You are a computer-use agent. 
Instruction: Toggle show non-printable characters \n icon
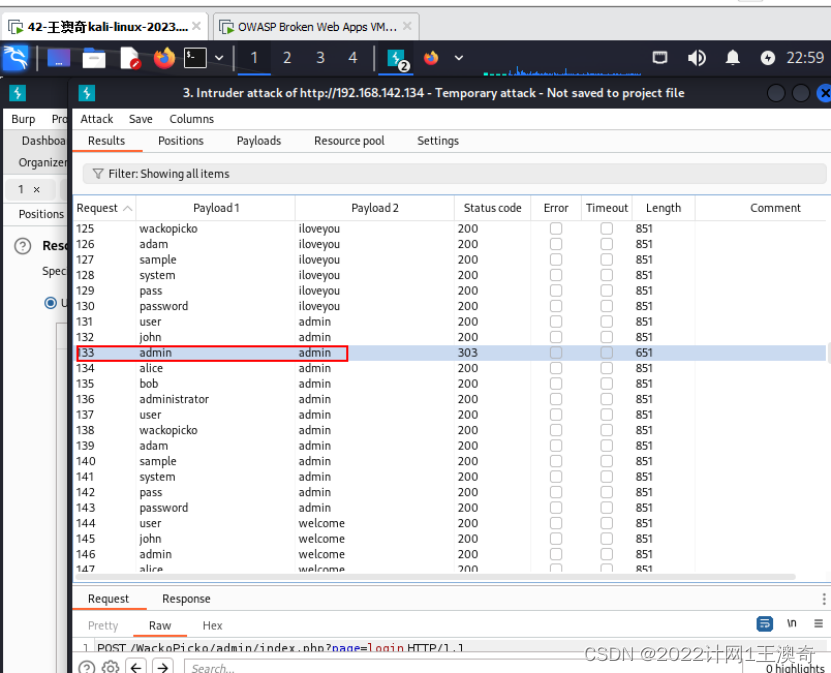[791, 624]
